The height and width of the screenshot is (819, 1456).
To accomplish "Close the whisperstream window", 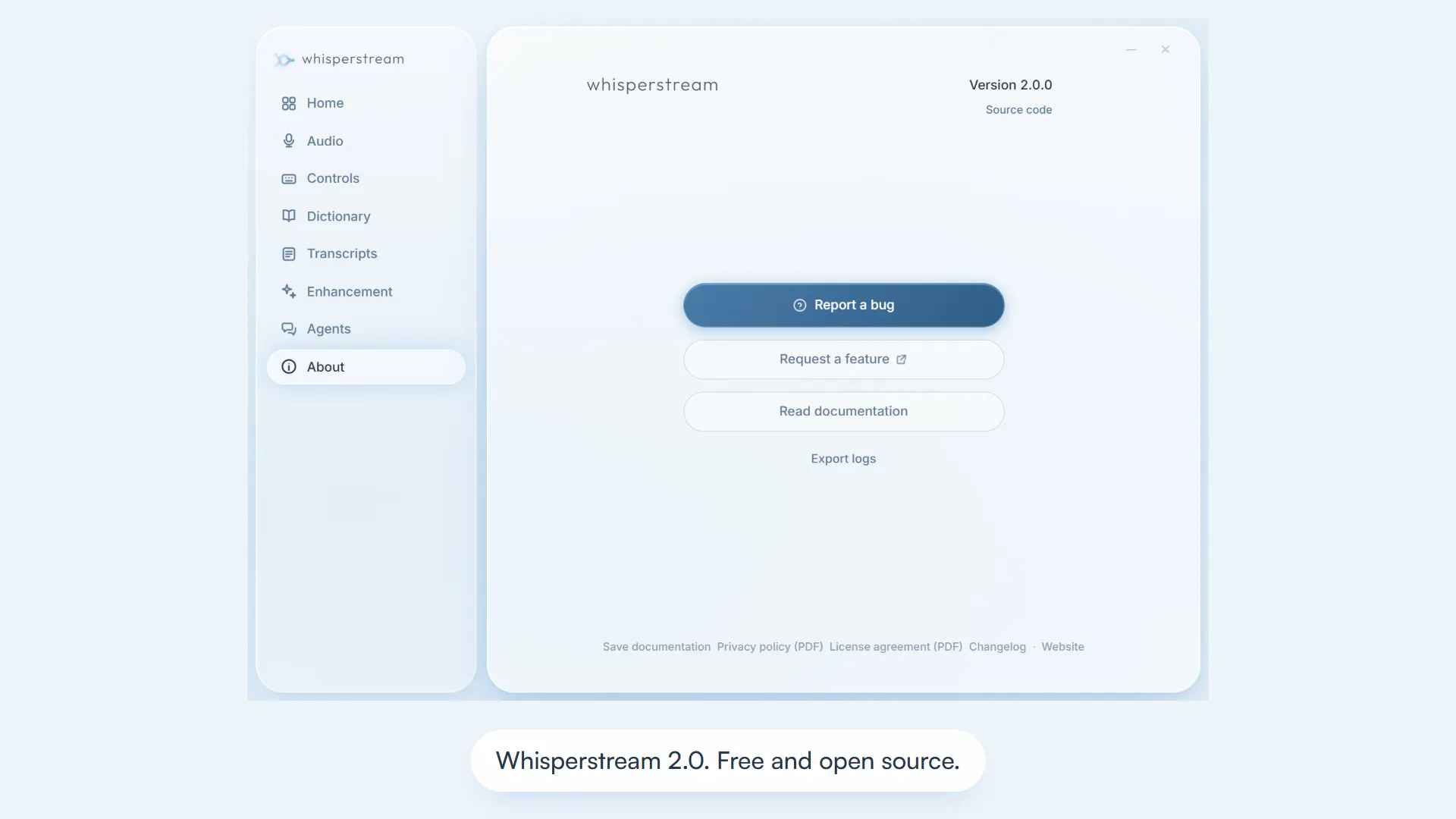I will point(1166,50).
